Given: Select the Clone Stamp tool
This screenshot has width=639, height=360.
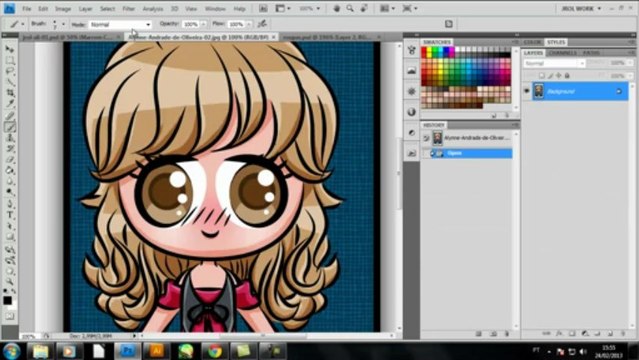Looking at the screenshot, I should (9, 138).
